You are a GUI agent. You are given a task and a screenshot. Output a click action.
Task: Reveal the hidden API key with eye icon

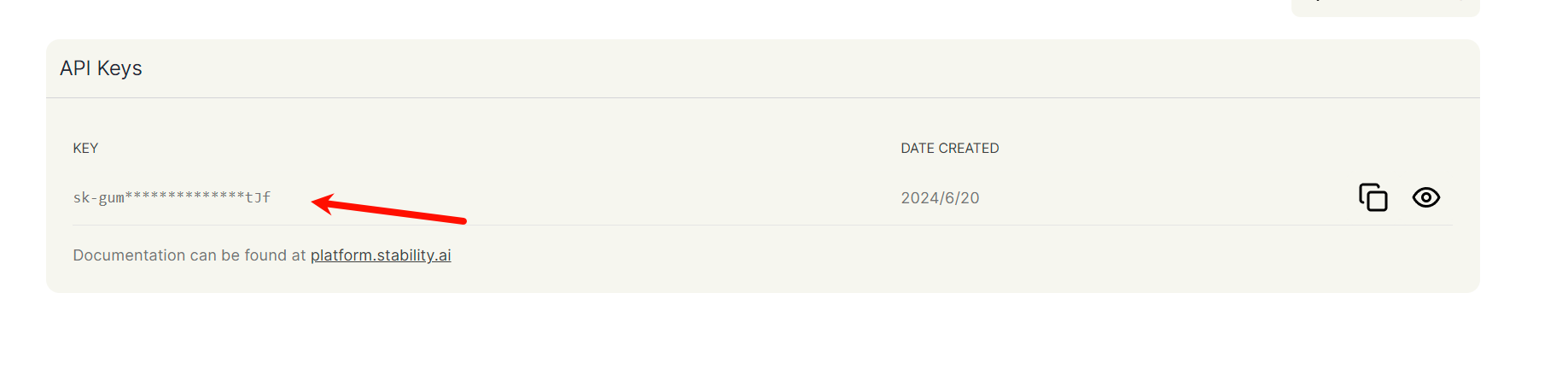click(1425, 197)
